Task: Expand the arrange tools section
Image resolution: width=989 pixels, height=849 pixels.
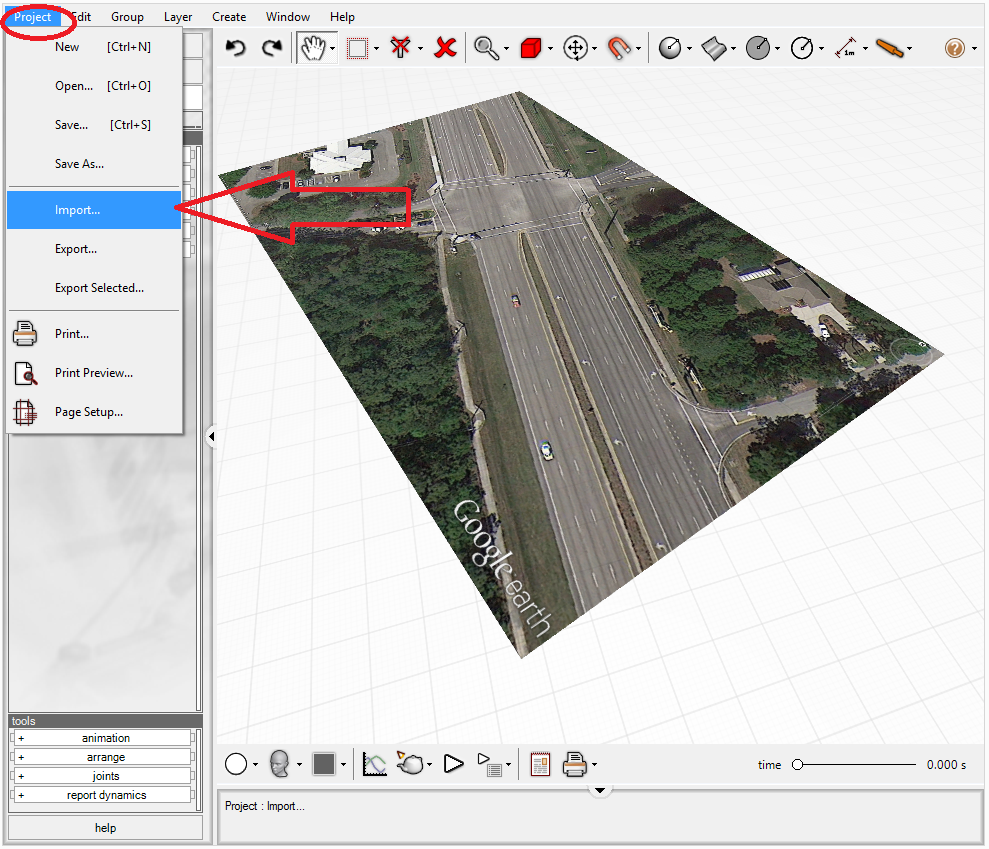Action: tap(102, 757)
